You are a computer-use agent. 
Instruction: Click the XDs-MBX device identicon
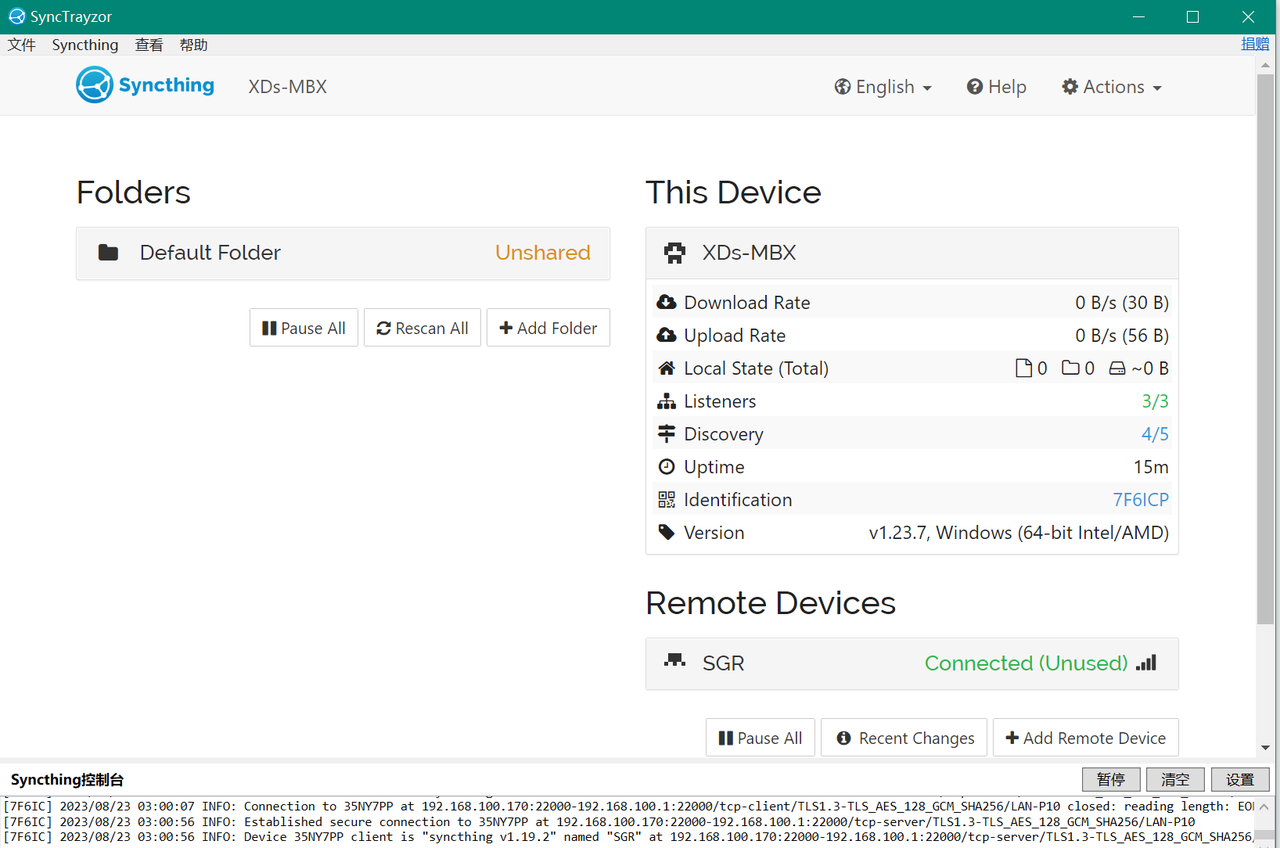coord(675,253)
